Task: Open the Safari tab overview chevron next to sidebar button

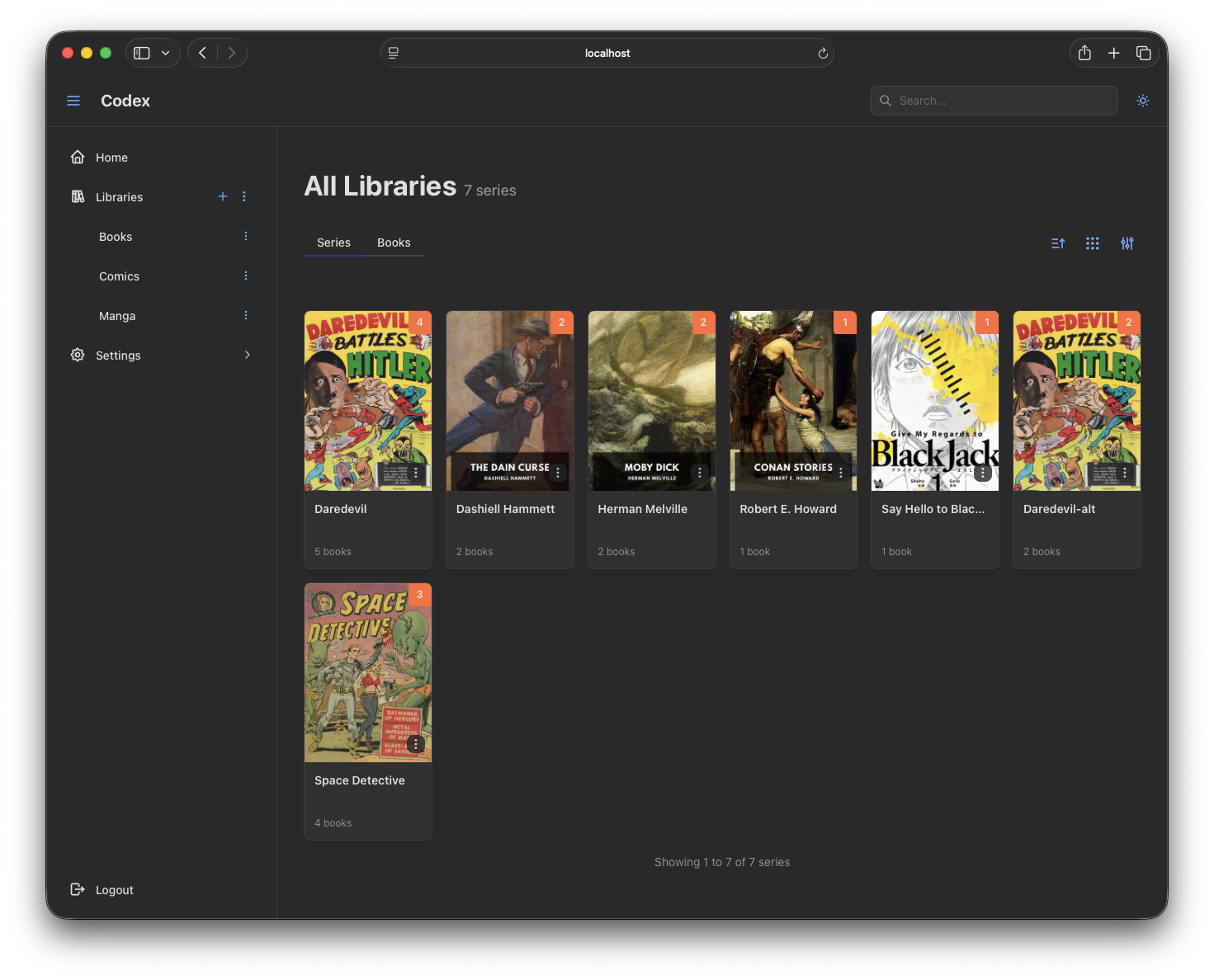Action: point(165,52)
